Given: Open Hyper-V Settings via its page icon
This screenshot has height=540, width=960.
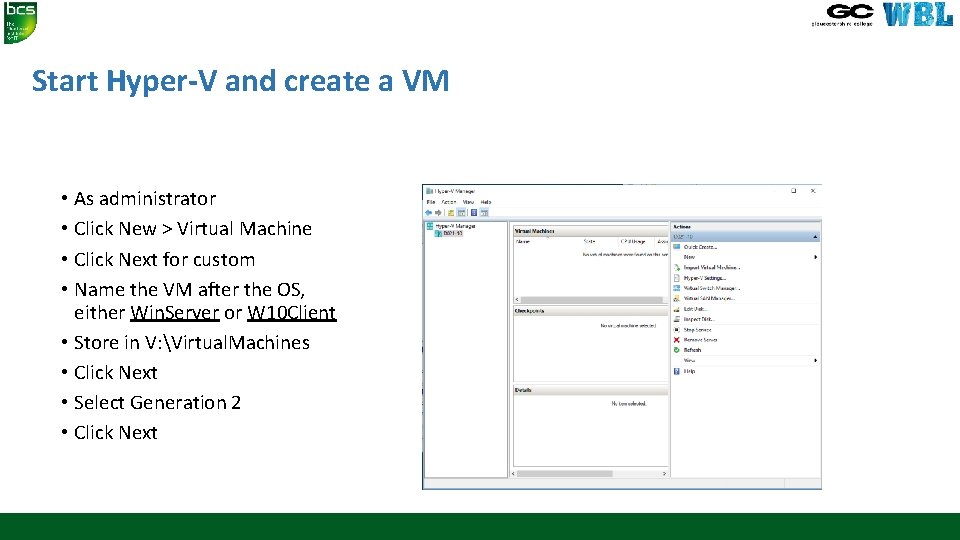Looking at the screenshot, I should point(677,278).
